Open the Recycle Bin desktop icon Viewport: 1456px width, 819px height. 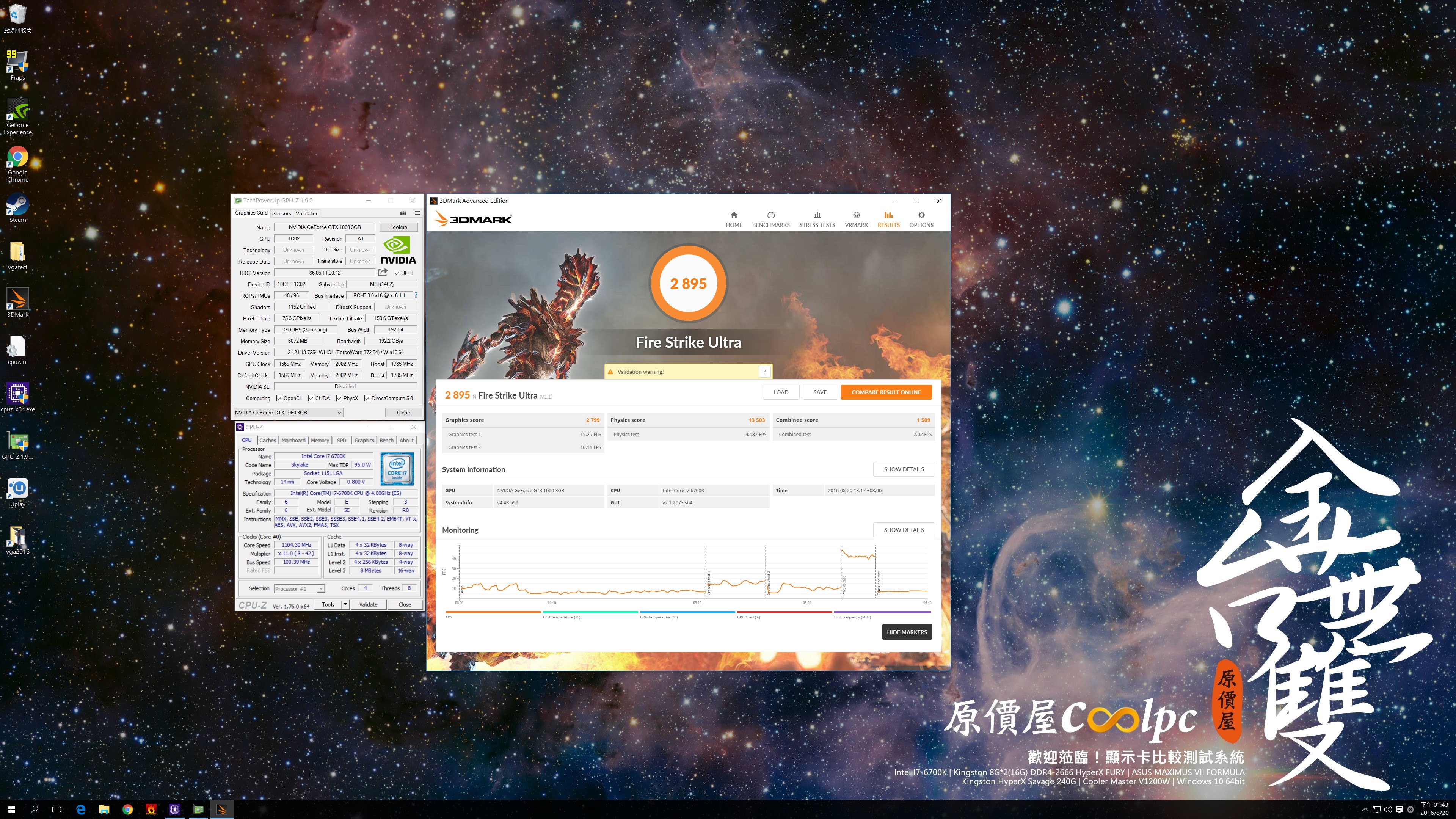[x=17, y=18]
